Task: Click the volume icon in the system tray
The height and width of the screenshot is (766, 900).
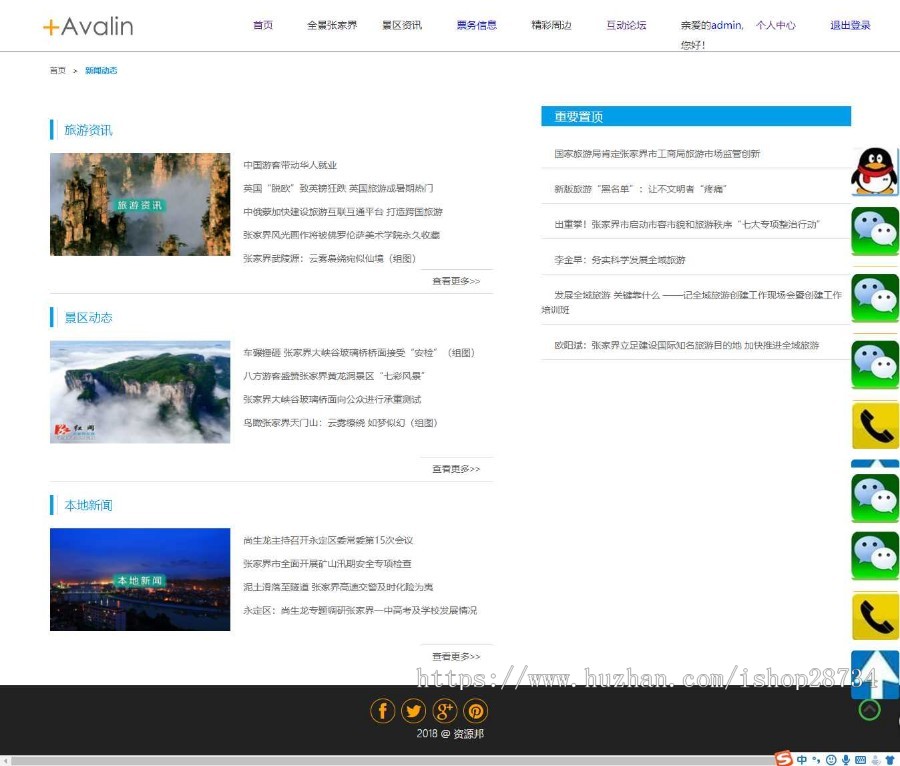Action: (x=845, y=760)
